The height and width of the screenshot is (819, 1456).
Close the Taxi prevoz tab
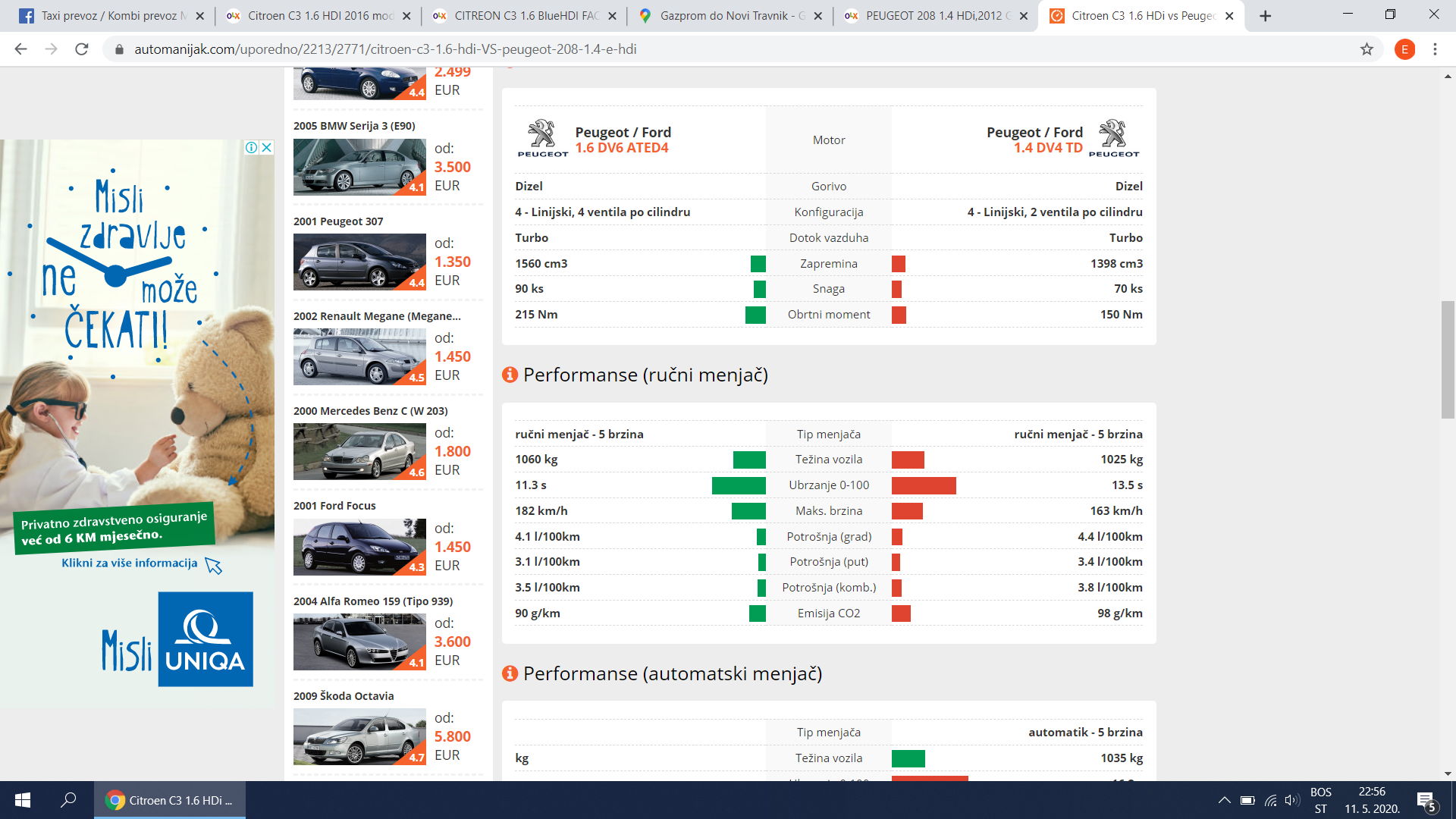click(199, 16)
